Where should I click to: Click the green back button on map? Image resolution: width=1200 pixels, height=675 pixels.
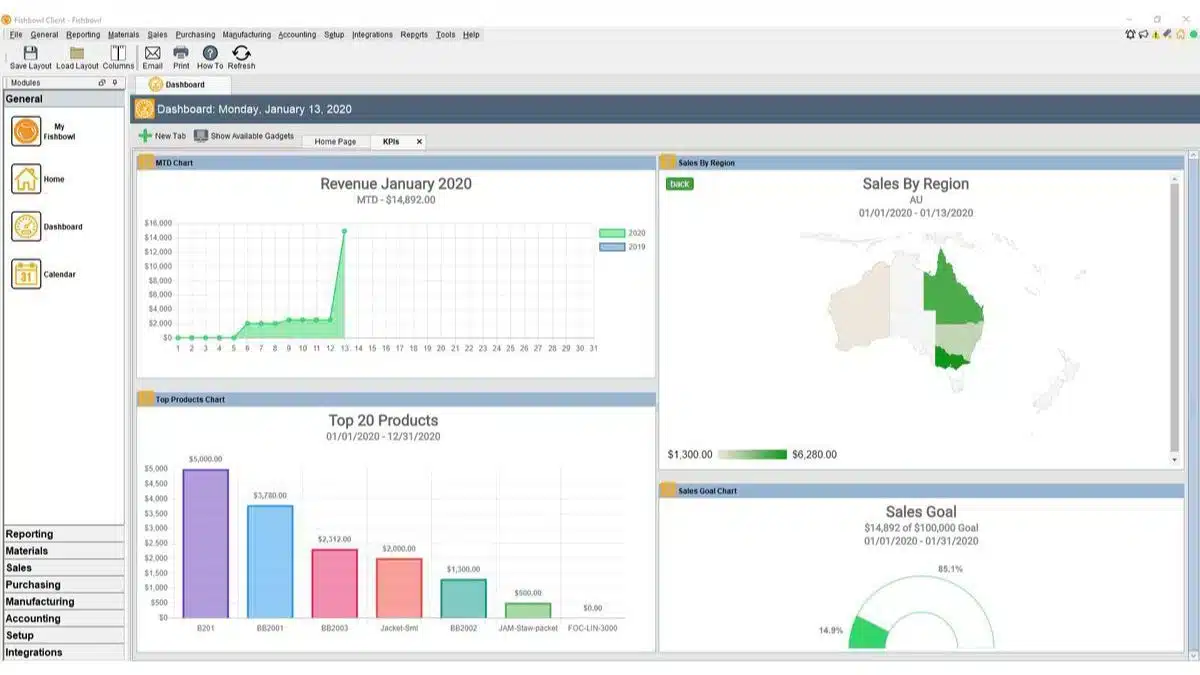point(680,184)
